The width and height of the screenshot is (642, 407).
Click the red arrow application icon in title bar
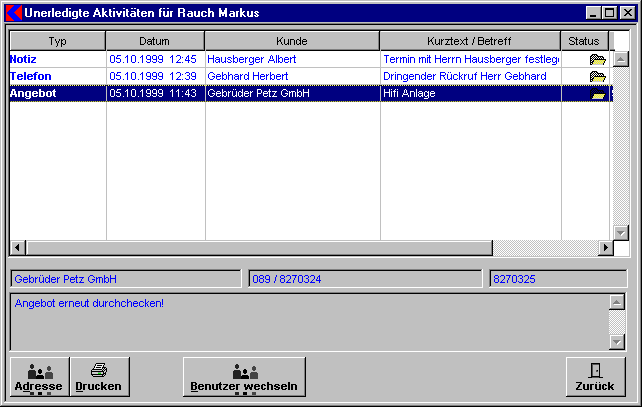(x=13, y=13)
